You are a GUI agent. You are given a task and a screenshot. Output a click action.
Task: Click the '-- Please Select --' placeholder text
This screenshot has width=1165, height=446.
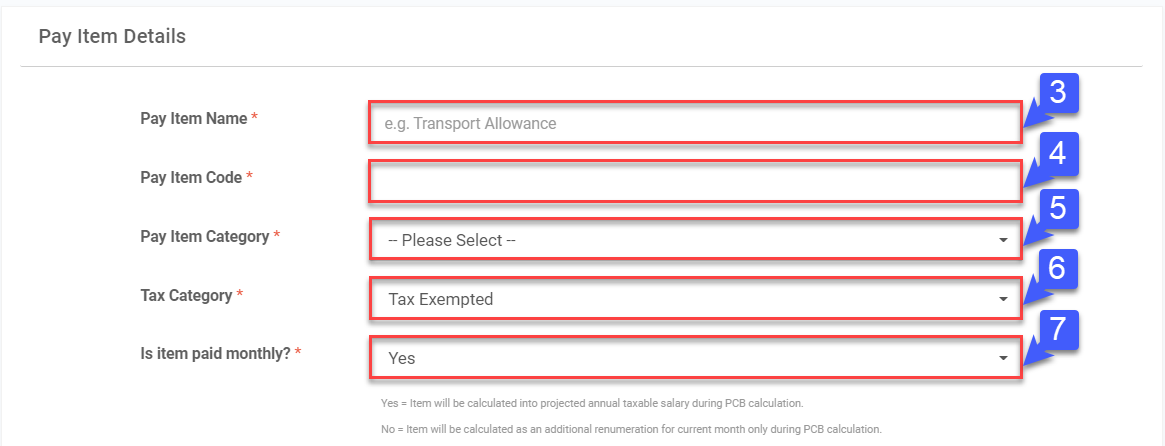pos(452,240)
